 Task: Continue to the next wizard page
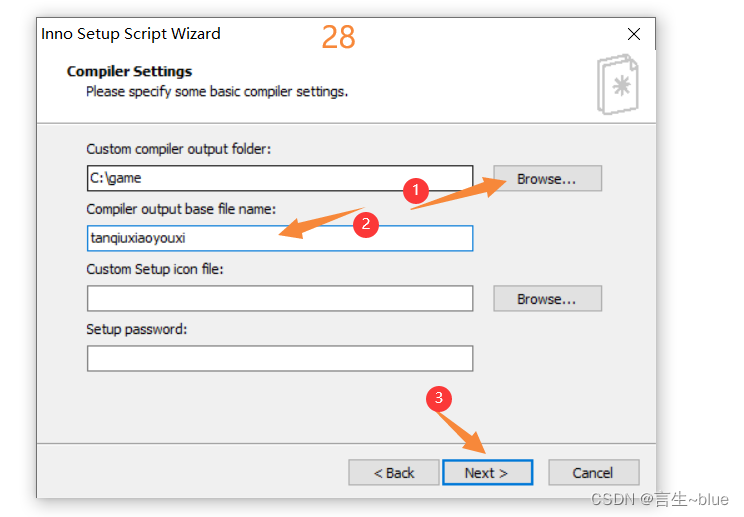(x=487, y=472)
